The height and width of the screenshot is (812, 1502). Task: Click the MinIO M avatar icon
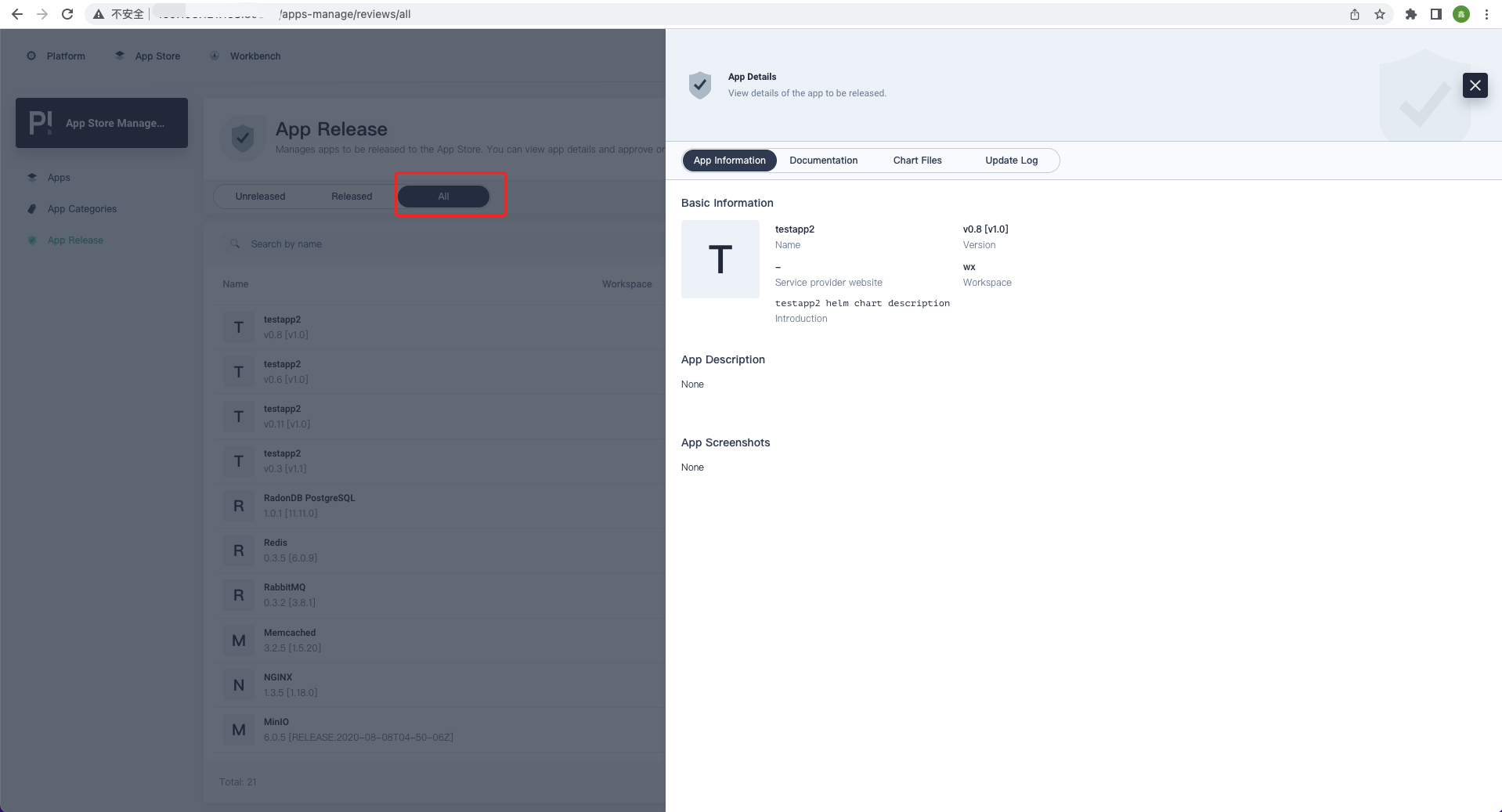tap(239, 730)
